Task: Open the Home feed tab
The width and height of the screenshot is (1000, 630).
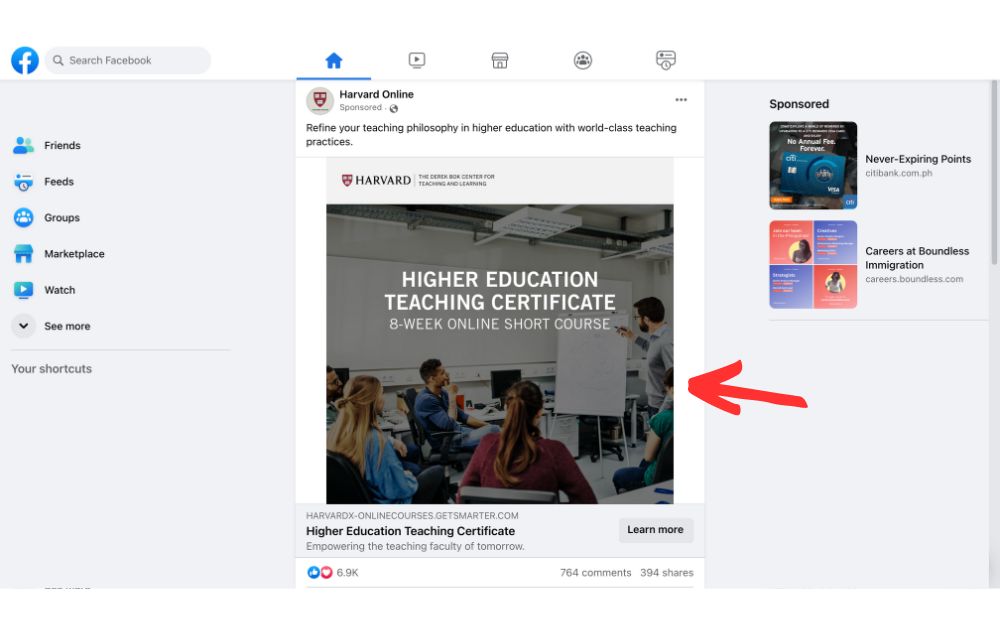Action: tap(334, 61)
